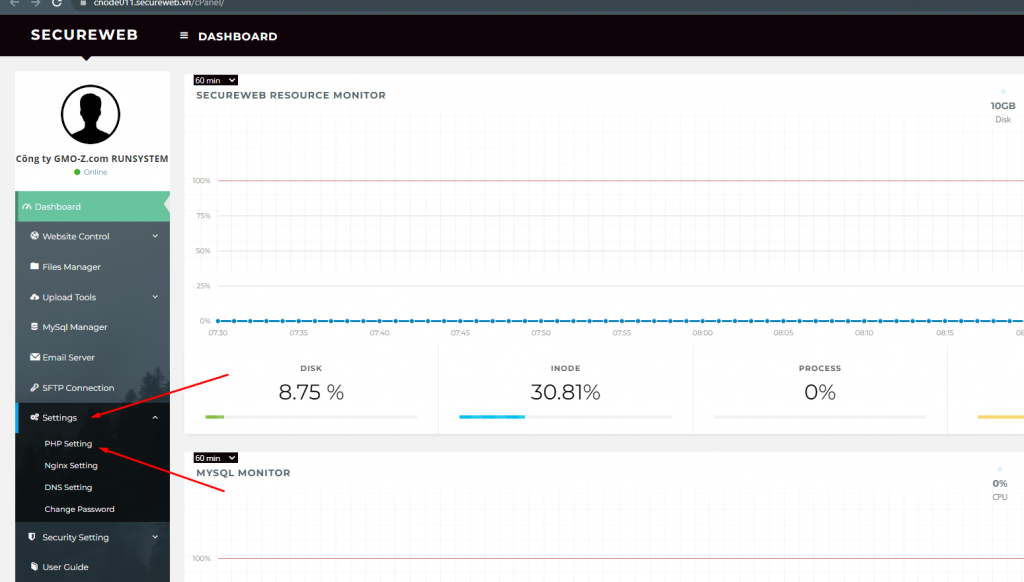1024x582 pixels.
Task: Click the Files Manager folder icon
Action: coord(35,266)
